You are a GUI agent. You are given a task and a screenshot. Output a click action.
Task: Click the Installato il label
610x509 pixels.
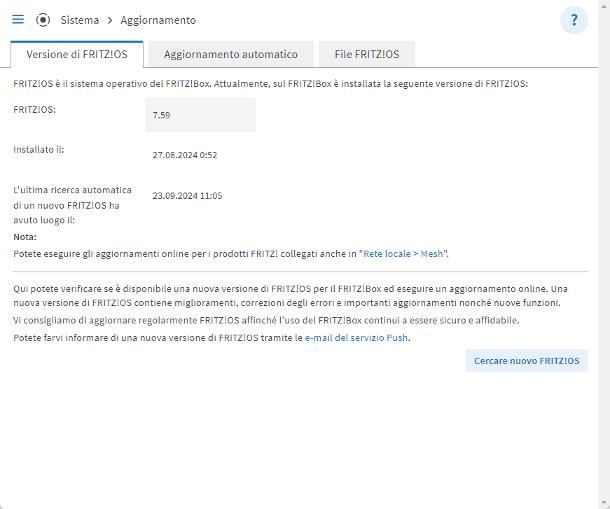[39, 149]
